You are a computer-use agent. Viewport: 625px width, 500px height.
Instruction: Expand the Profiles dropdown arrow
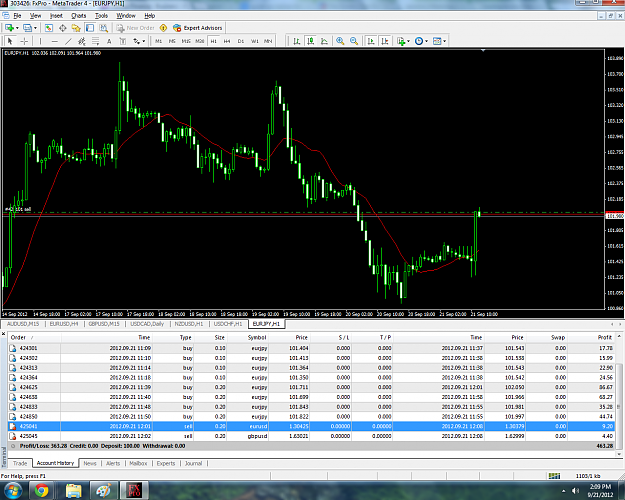pos(35,28)
